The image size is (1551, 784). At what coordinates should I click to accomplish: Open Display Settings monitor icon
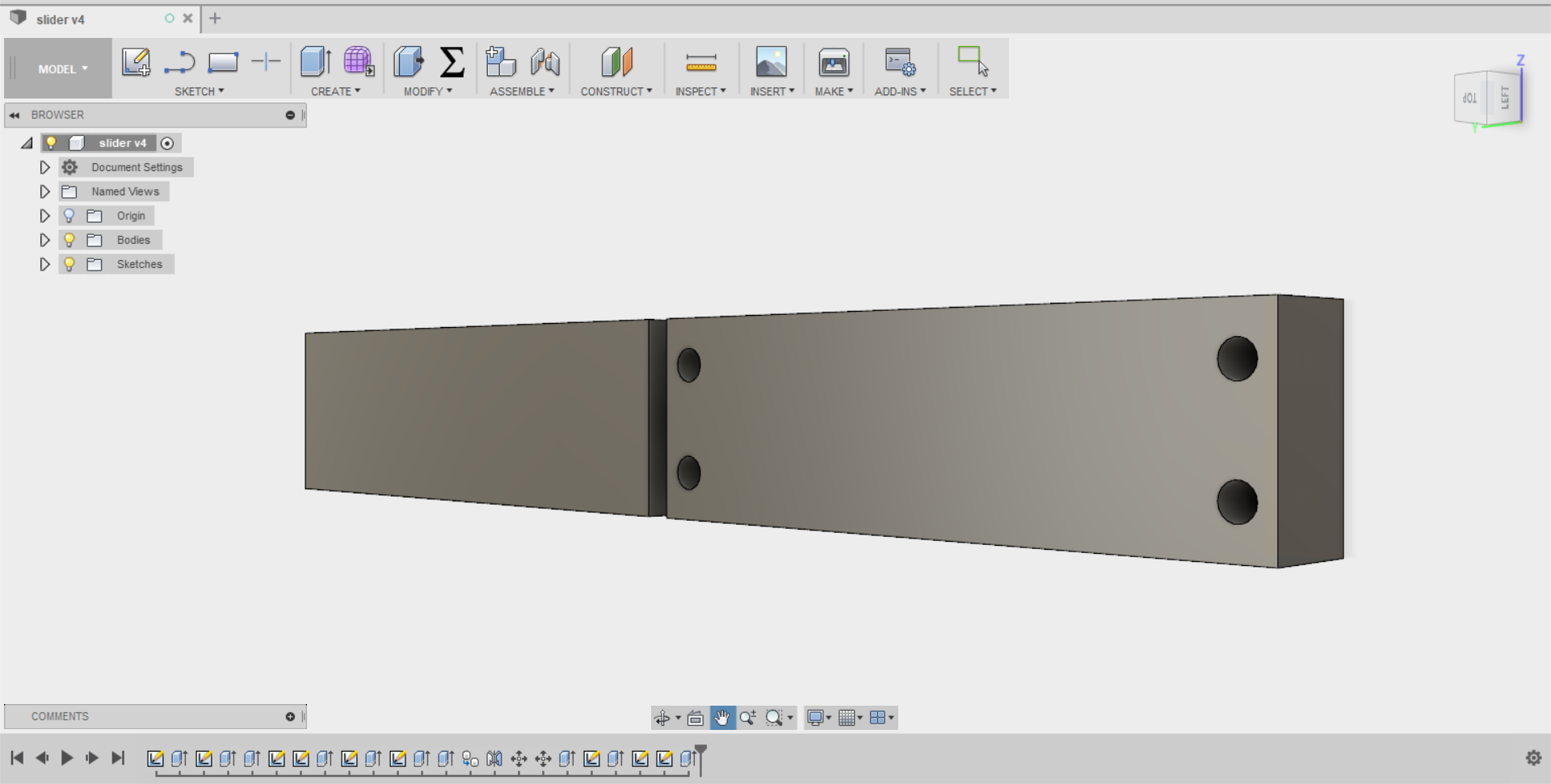click(x=816, y=718)
